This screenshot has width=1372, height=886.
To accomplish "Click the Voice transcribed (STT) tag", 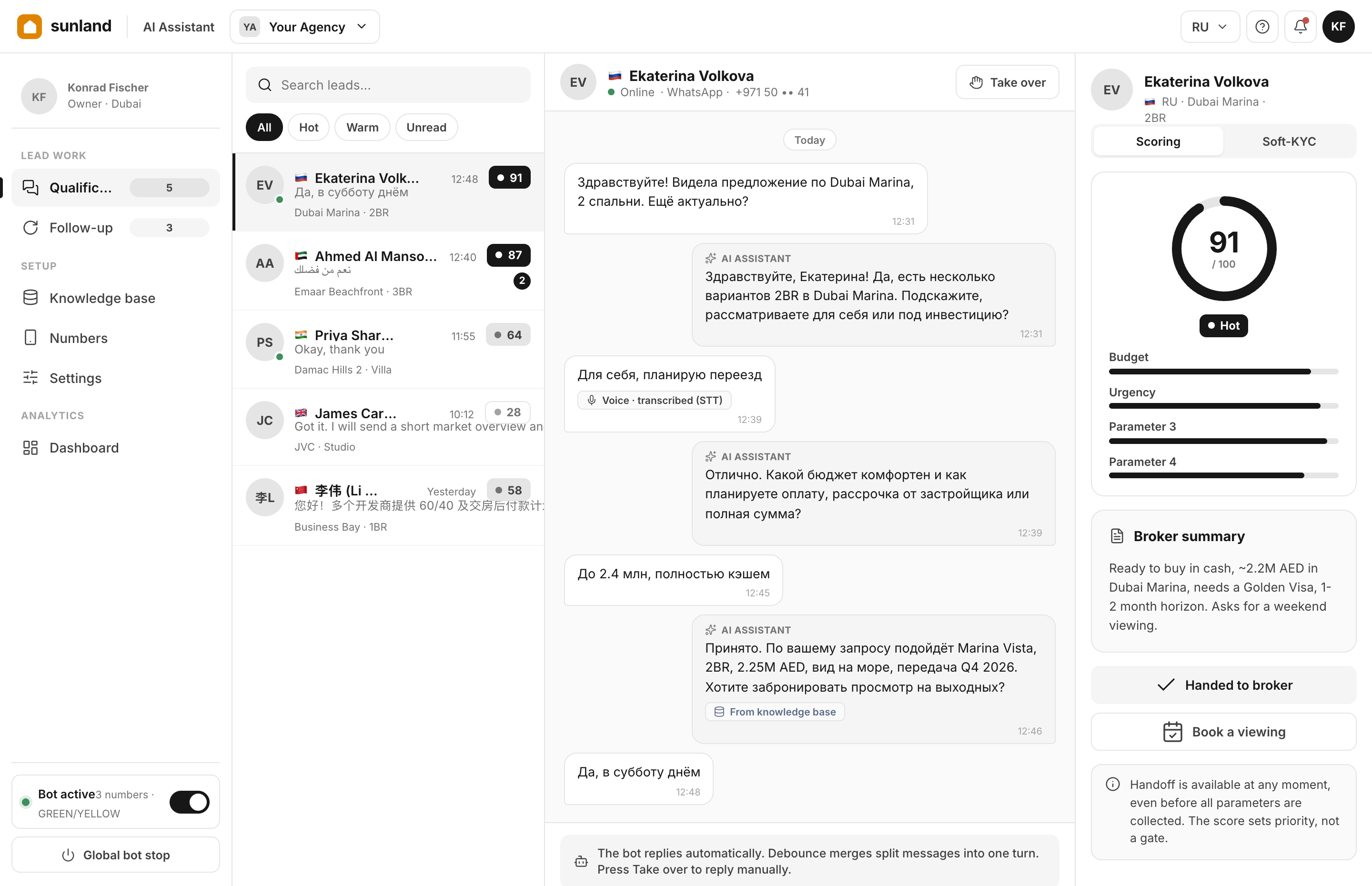I will pyautogui.click(x=654, y=400).
